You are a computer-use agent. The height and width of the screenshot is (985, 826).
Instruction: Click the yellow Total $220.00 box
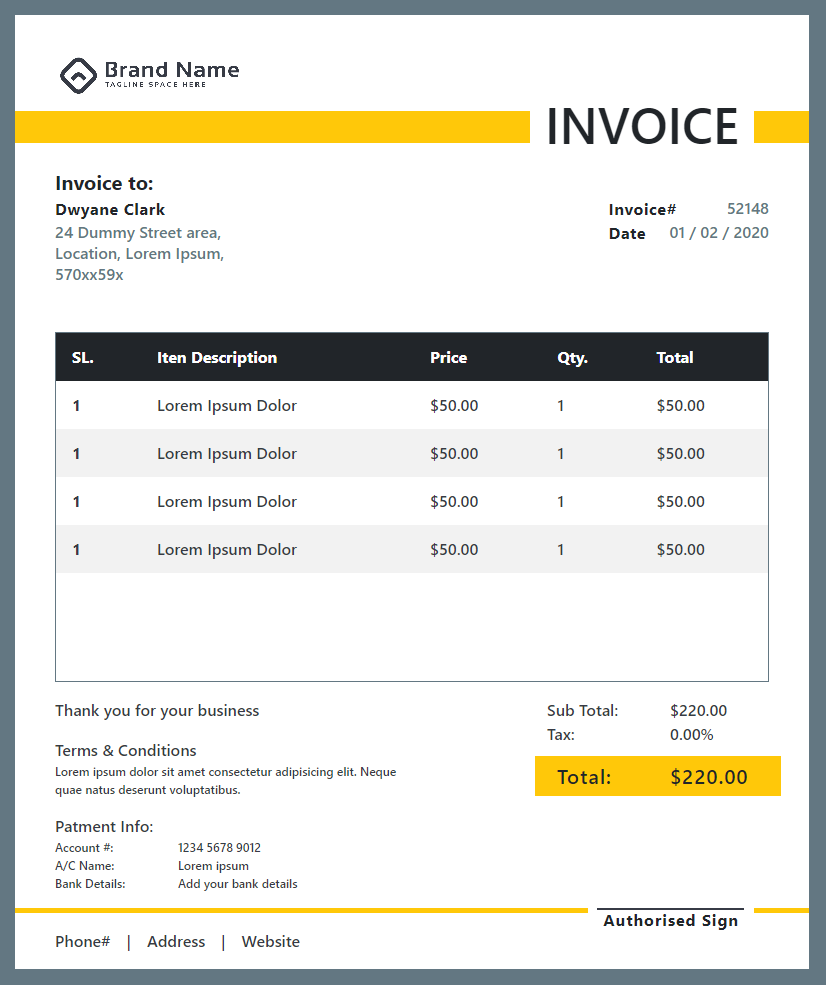[x=658, y=776]
